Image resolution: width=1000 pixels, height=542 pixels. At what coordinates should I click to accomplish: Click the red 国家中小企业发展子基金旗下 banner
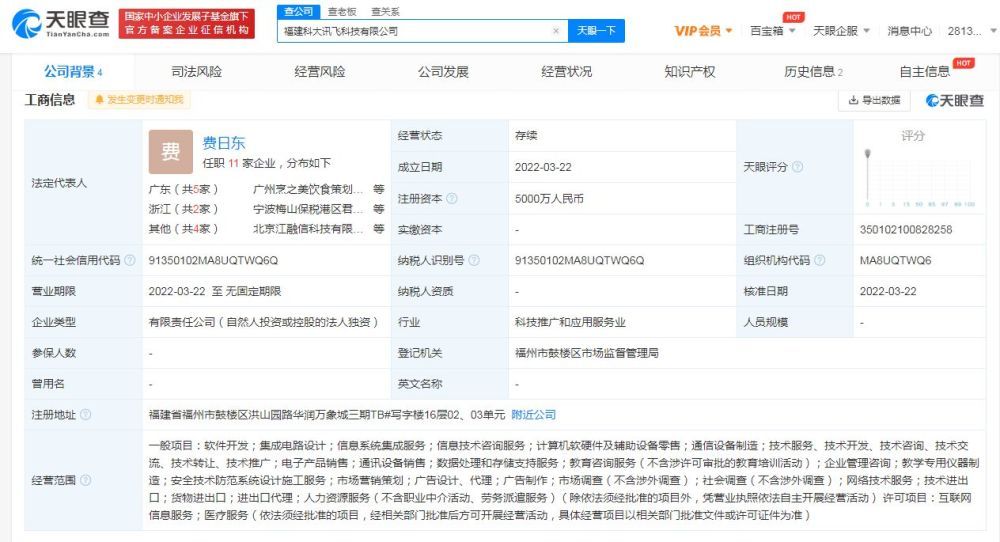tap(187, 24)
